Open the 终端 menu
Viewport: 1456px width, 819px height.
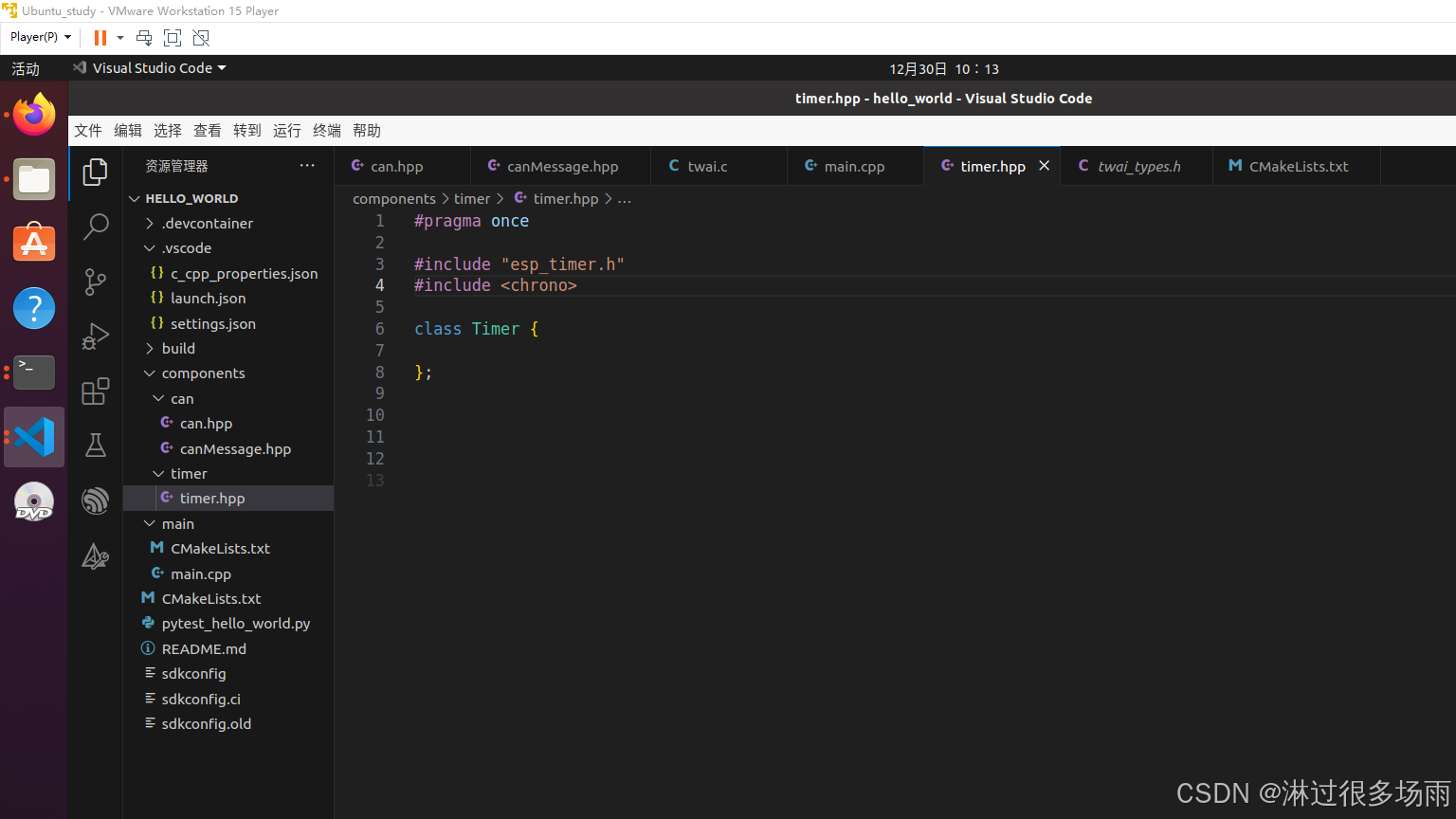pos(327,131)
